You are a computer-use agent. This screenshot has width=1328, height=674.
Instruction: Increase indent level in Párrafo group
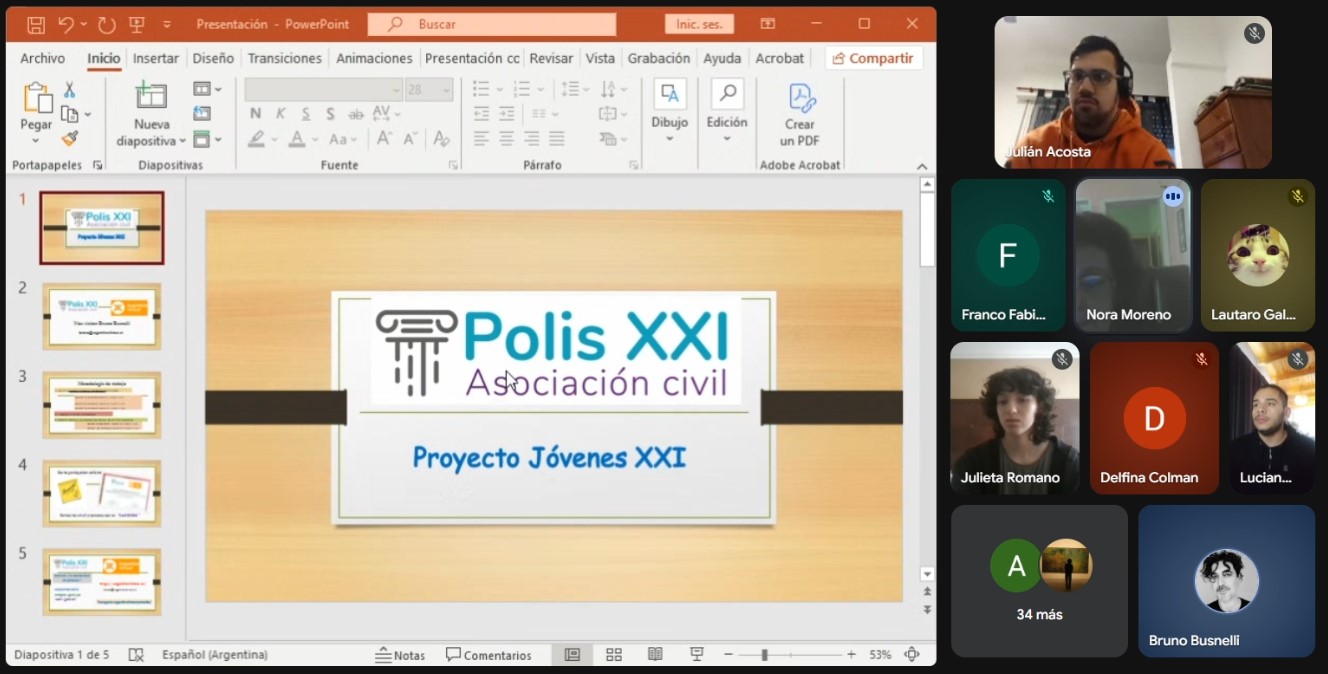click(507, 114)
